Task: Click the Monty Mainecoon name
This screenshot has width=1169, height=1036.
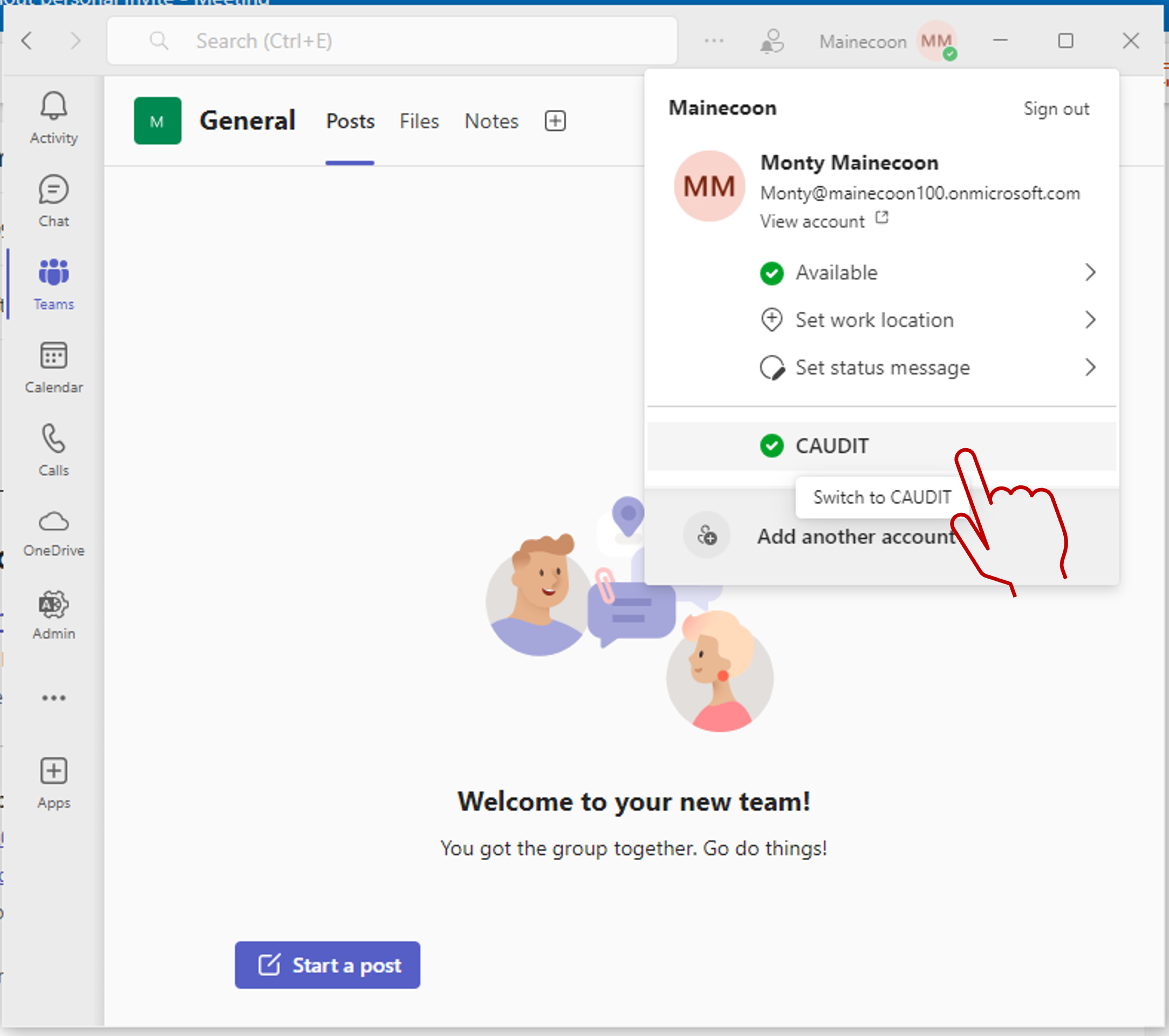Action: [x=849, y=162]
